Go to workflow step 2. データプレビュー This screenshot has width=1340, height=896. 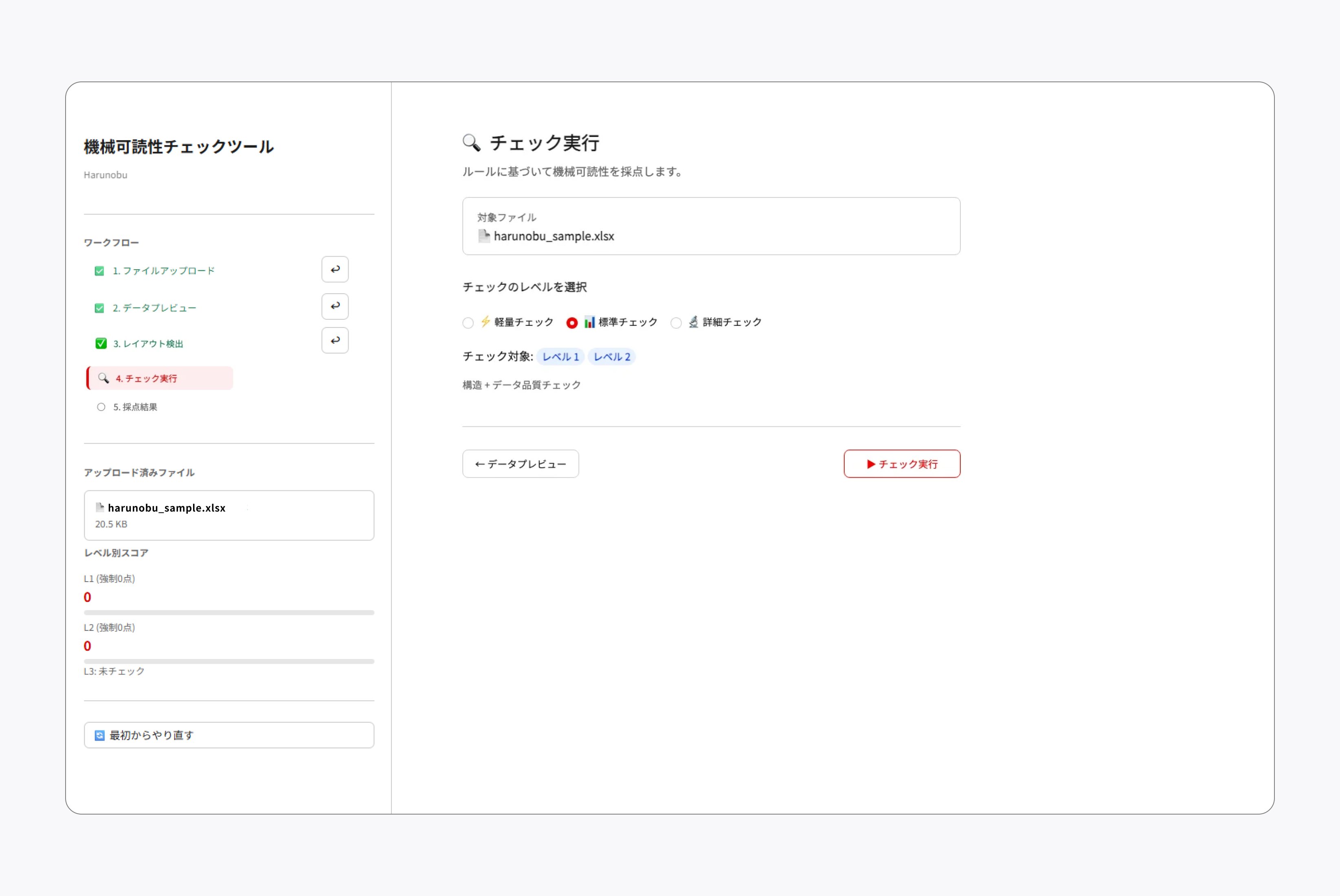click(x=154, y=308)
